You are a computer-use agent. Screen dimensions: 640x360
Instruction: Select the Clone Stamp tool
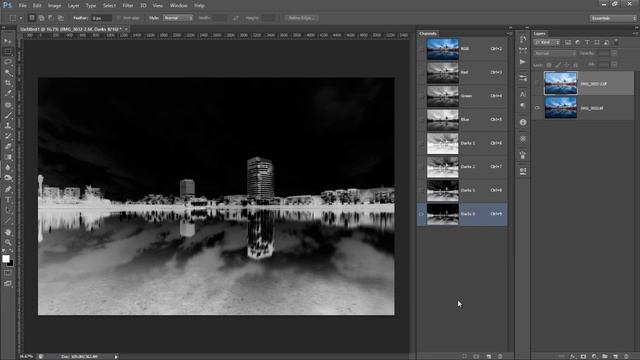8,126
